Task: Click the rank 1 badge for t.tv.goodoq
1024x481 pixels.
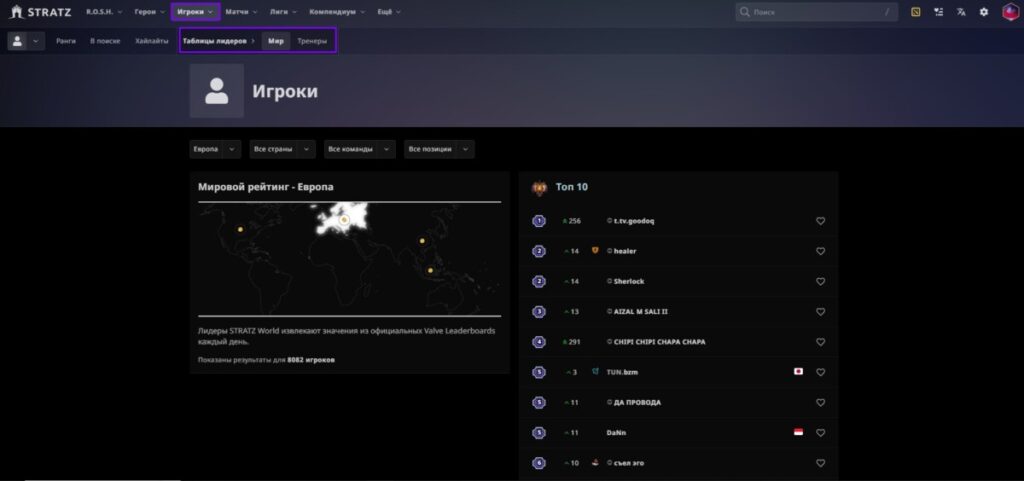Action: [539, 221]
